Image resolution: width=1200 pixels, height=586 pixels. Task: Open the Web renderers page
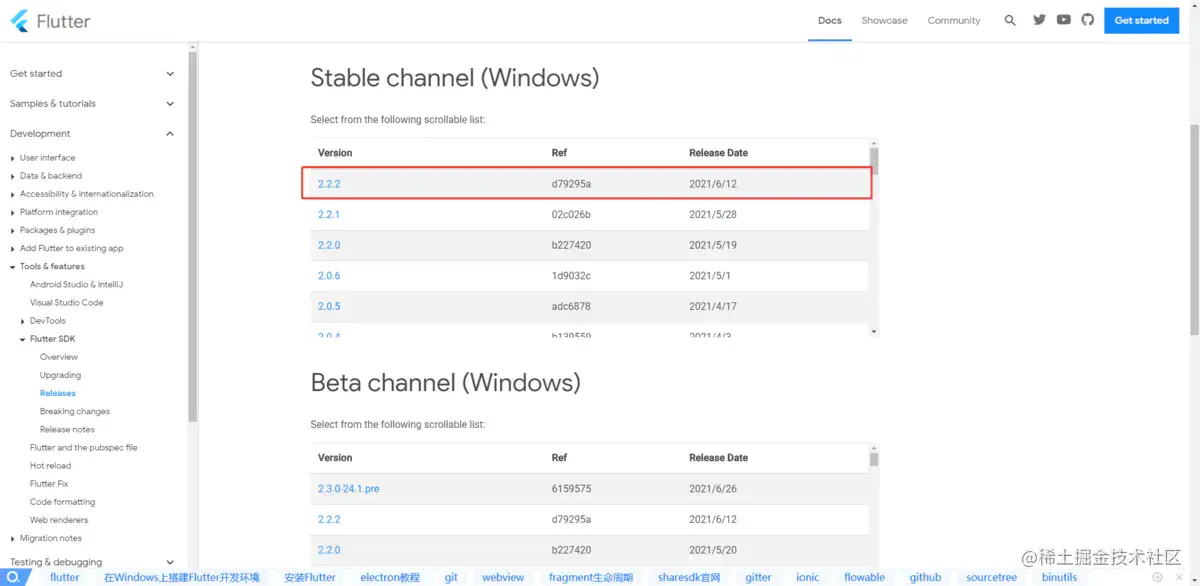tap(59, 520)
